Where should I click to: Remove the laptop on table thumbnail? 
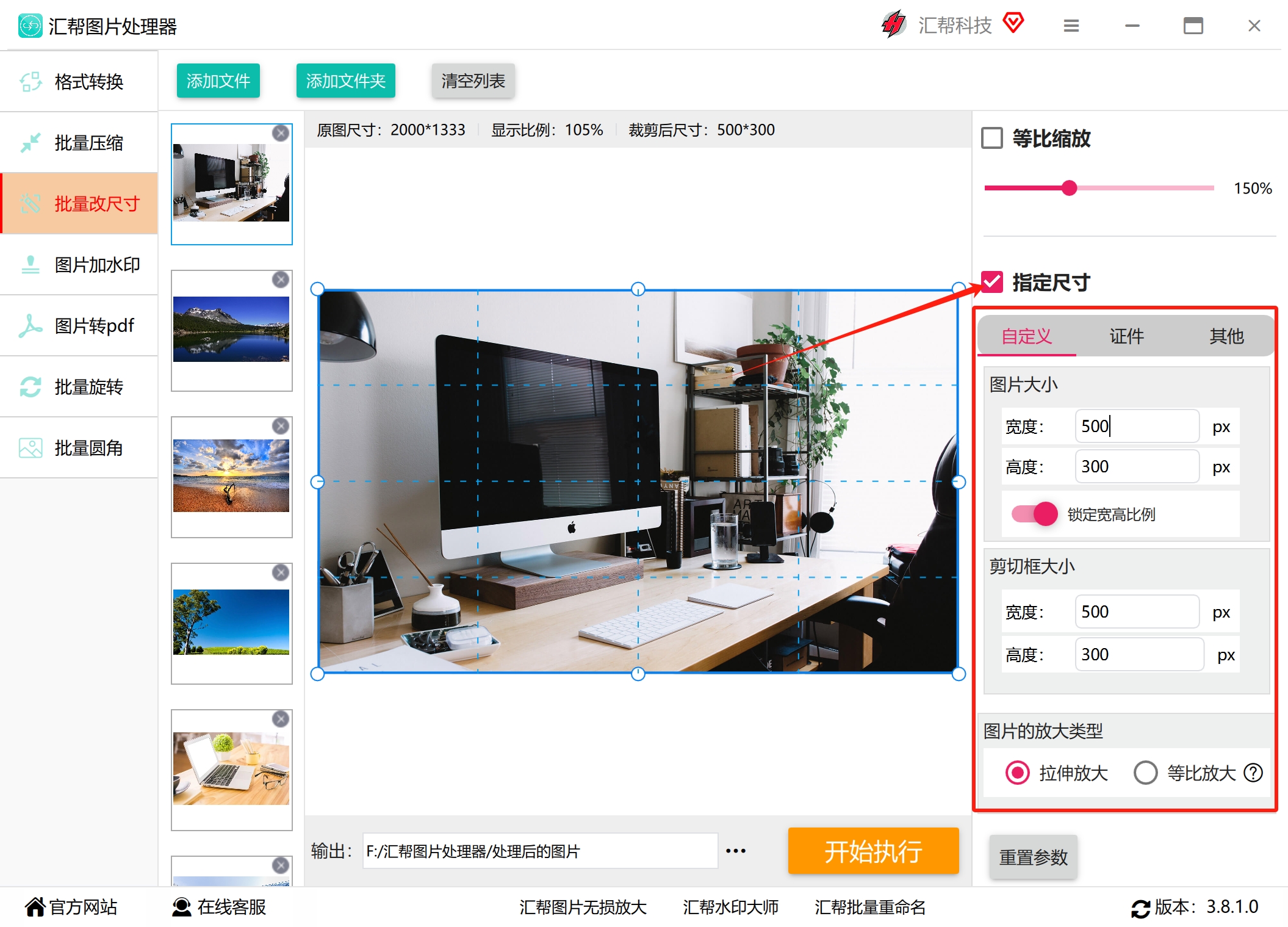pyautogui.click(x=281, y=719)
